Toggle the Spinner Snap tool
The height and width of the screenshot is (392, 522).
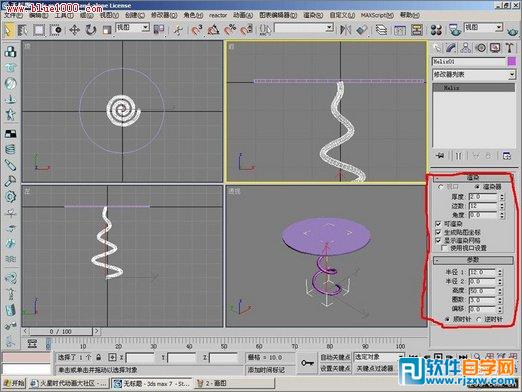(246, 30)
